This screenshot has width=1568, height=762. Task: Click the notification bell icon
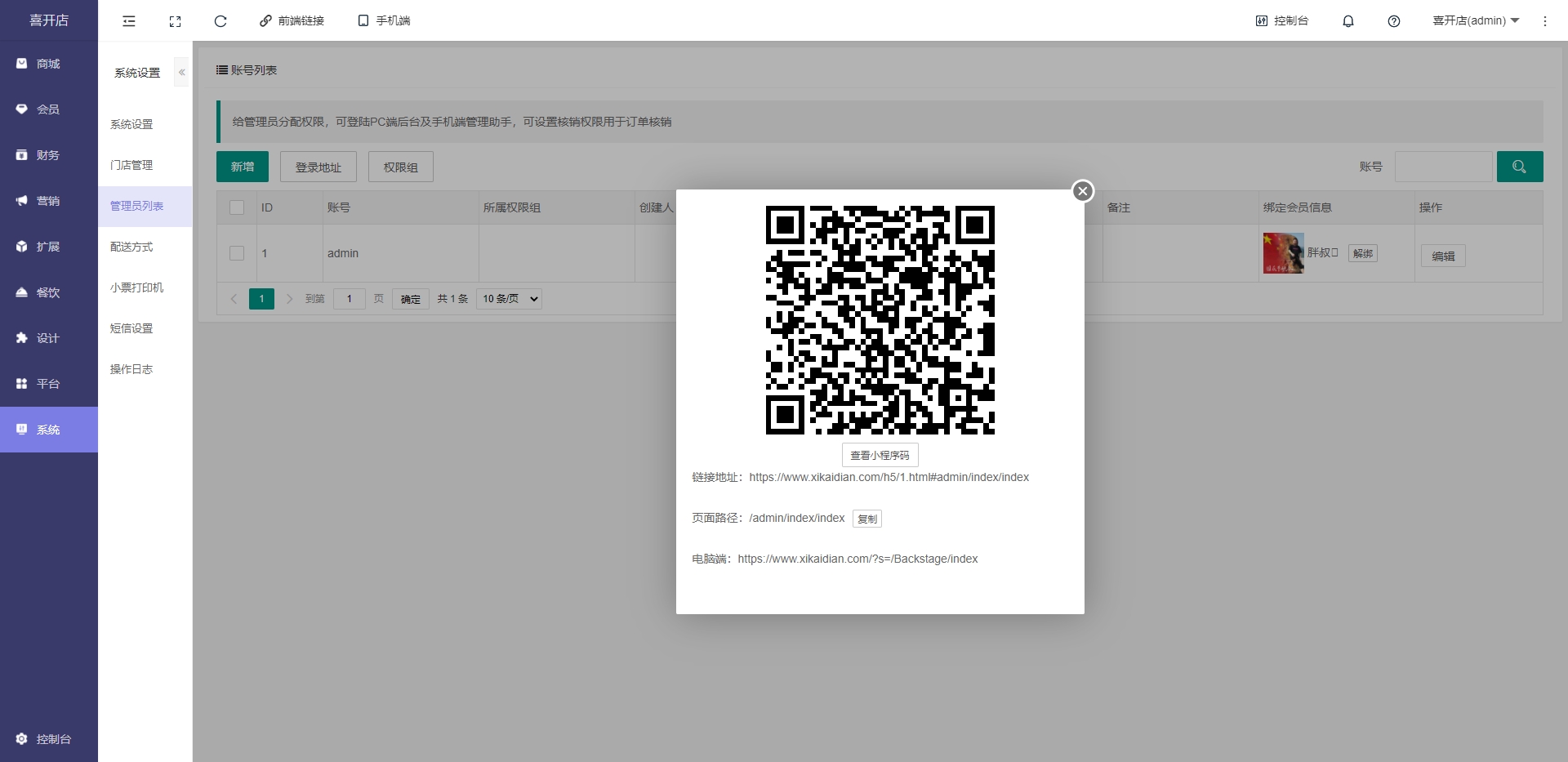coord(1348,21)
